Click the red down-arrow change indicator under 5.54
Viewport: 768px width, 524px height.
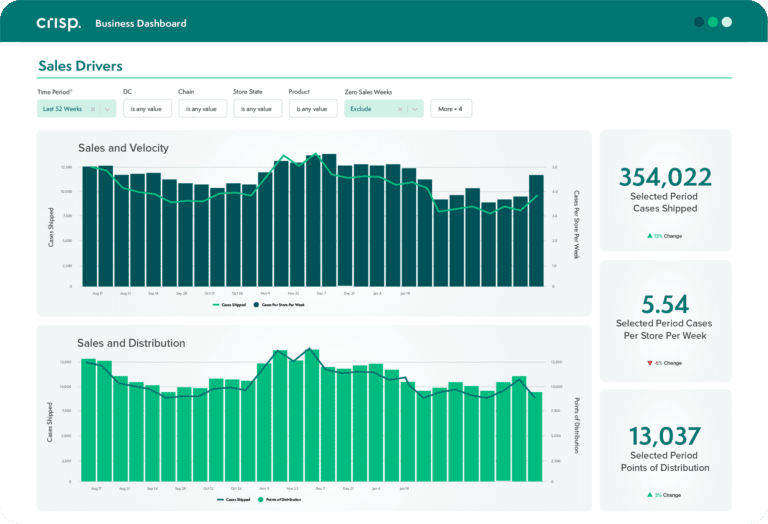(649, 363)
